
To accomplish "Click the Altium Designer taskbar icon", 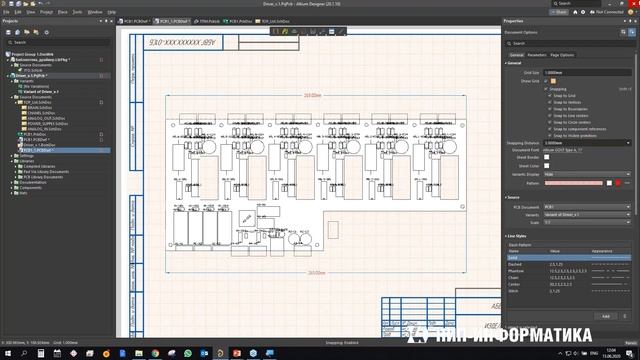I will [x=220, y=353].
